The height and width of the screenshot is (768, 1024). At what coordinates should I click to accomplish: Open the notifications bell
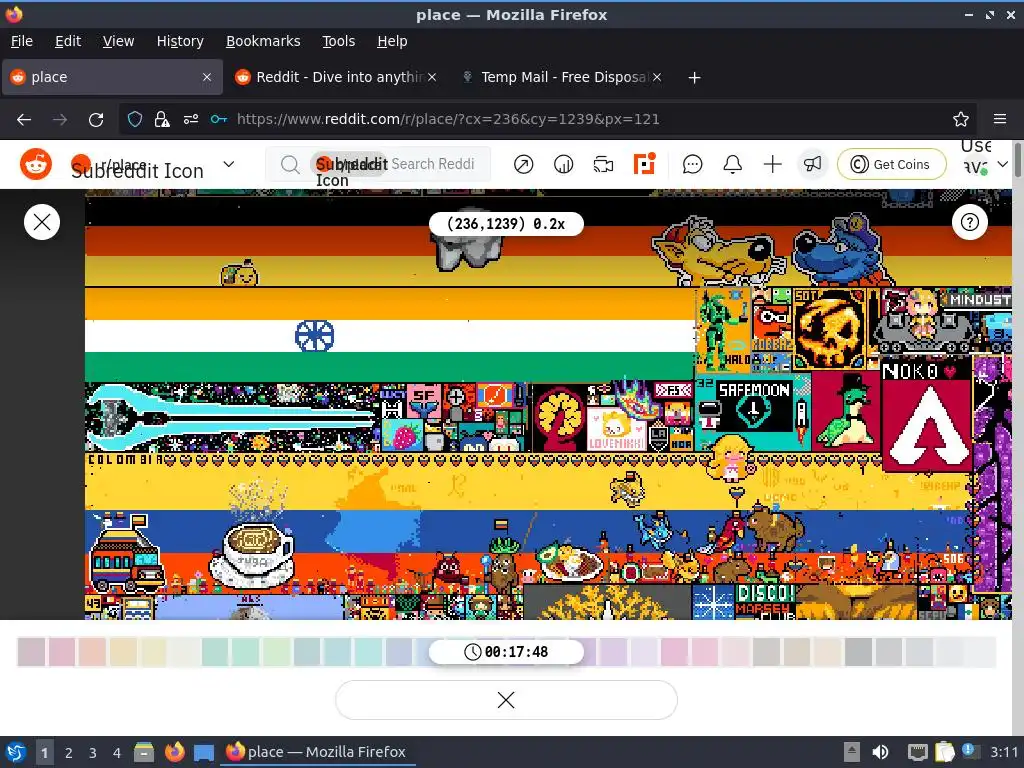[x=733, y=165]
